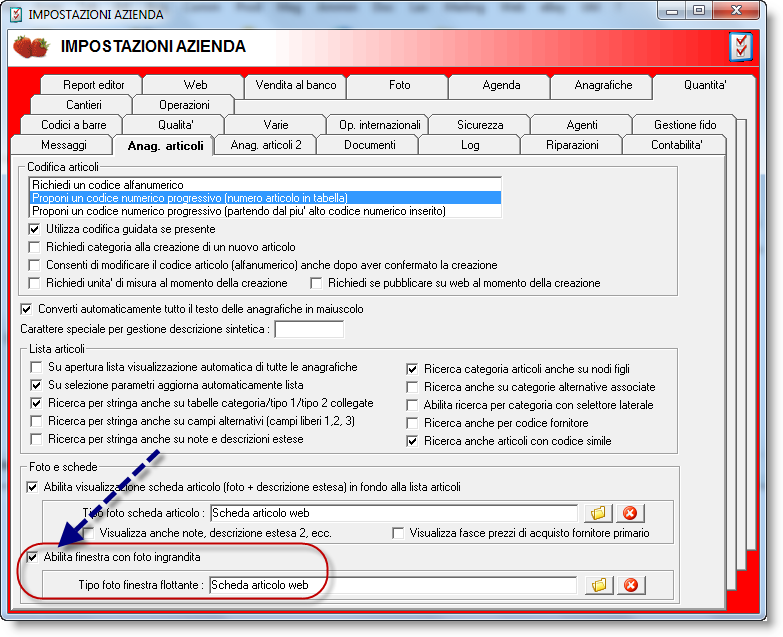This screenshot has width=783, height=637.
Task: Click the strawberry logo in header
Action: (x=31, y=47)
